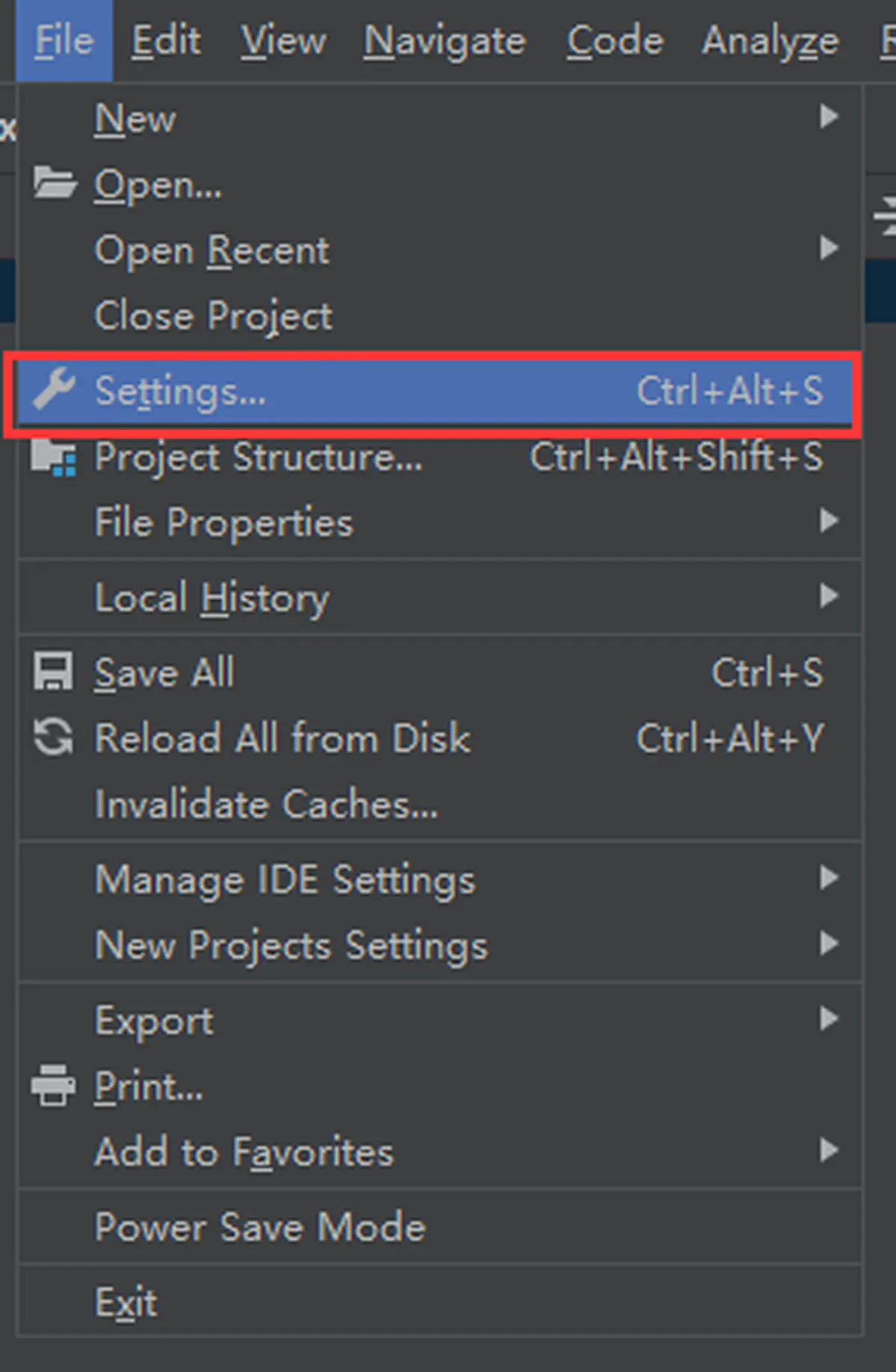Image resolution: width=896 pixels, height=1372 pixels.
Task: Click the floppy disk Save All icon
Action: pyautogui.click(x=53, y=671)
